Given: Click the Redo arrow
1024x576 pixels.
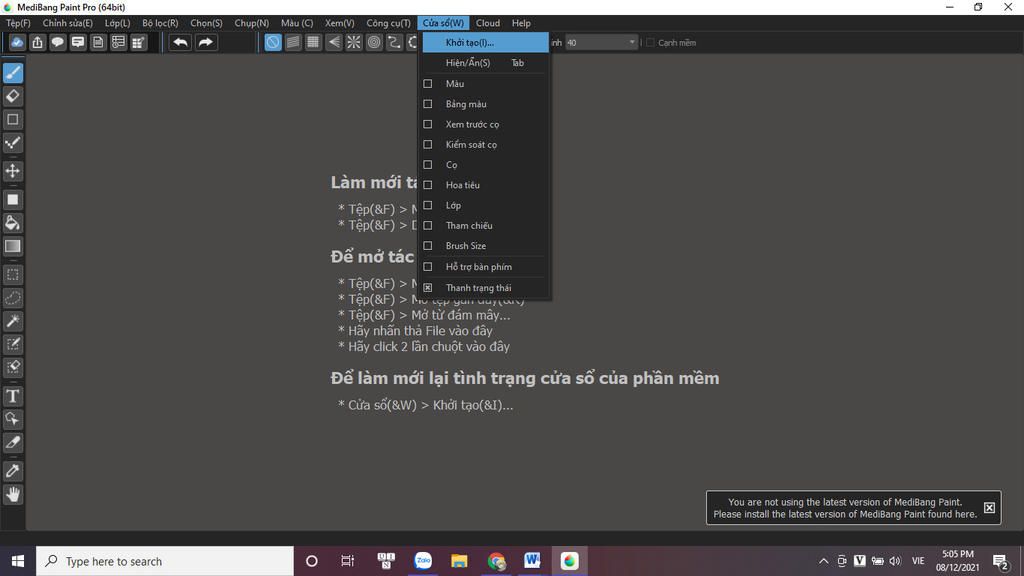Looking at the screenshot, I should [x=205, y=42].
